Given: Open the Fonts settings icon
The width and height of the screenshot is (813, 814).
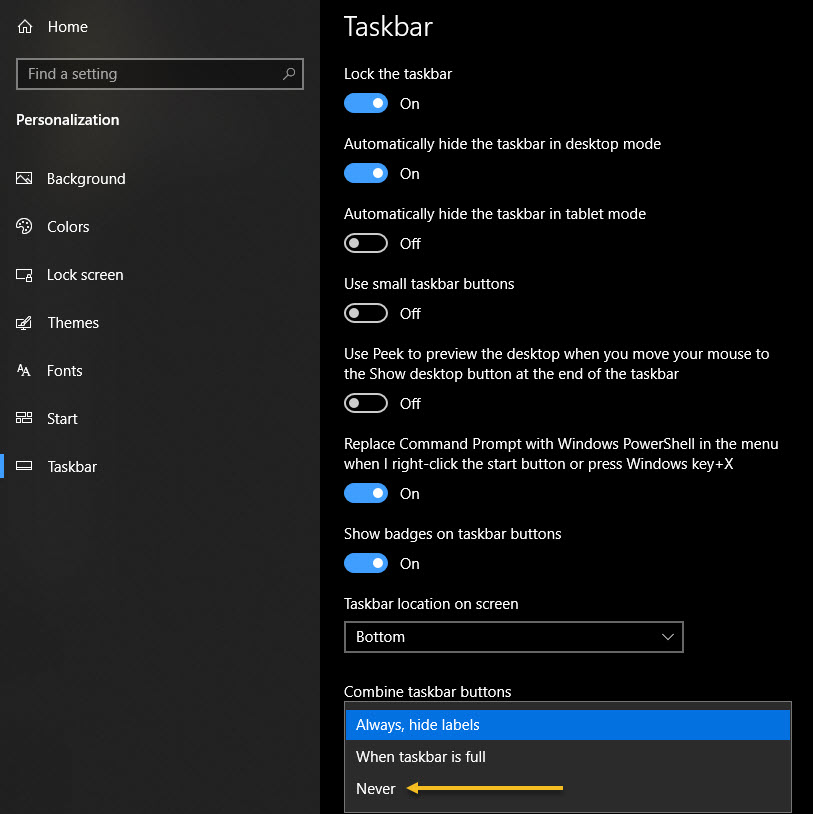Looking at the screenshot, I should (25, 370).
